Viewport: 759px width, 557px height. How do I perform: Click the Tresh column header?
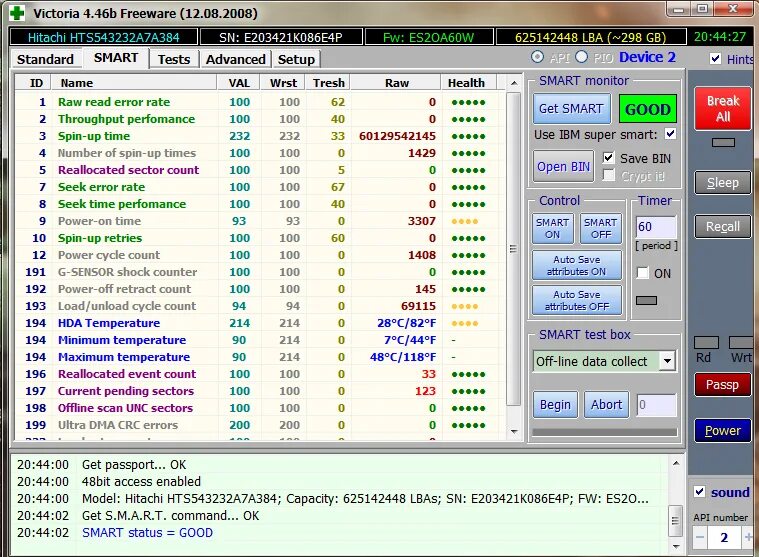pos(328,83)
